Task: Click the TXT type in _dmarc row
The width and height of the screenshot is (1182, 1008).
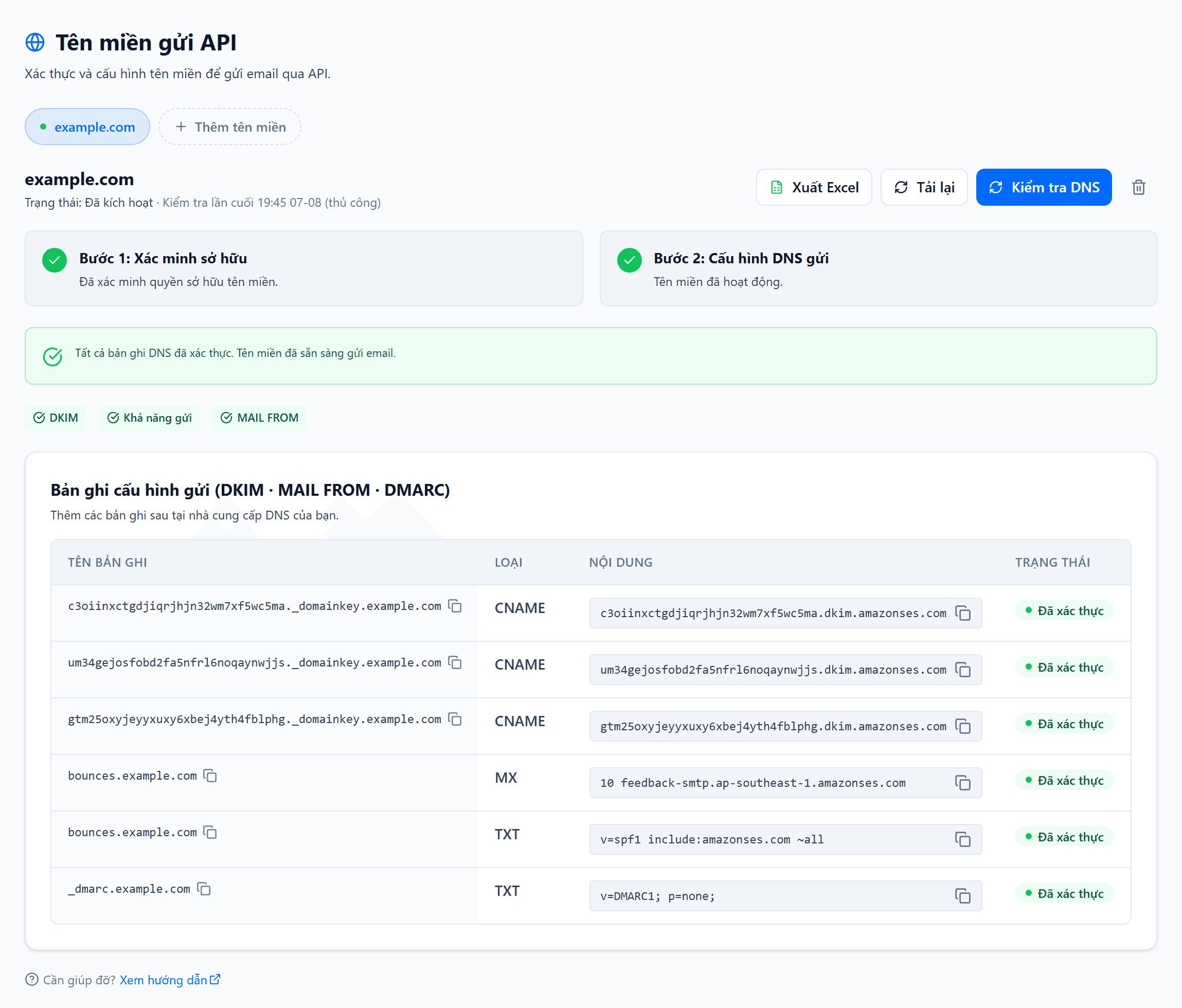Action: pyautogui.click(x=507, y=890)
